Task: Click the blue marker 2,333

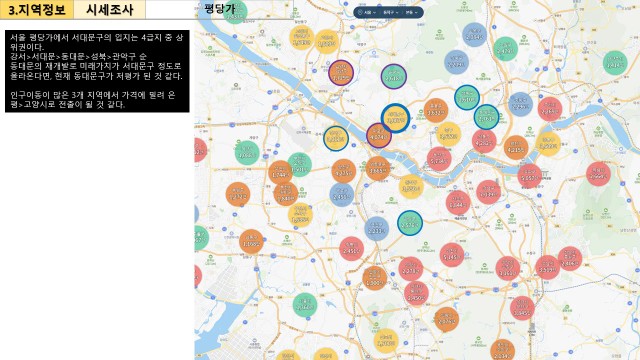Action: pyautogui.click(x=376, y=229)
